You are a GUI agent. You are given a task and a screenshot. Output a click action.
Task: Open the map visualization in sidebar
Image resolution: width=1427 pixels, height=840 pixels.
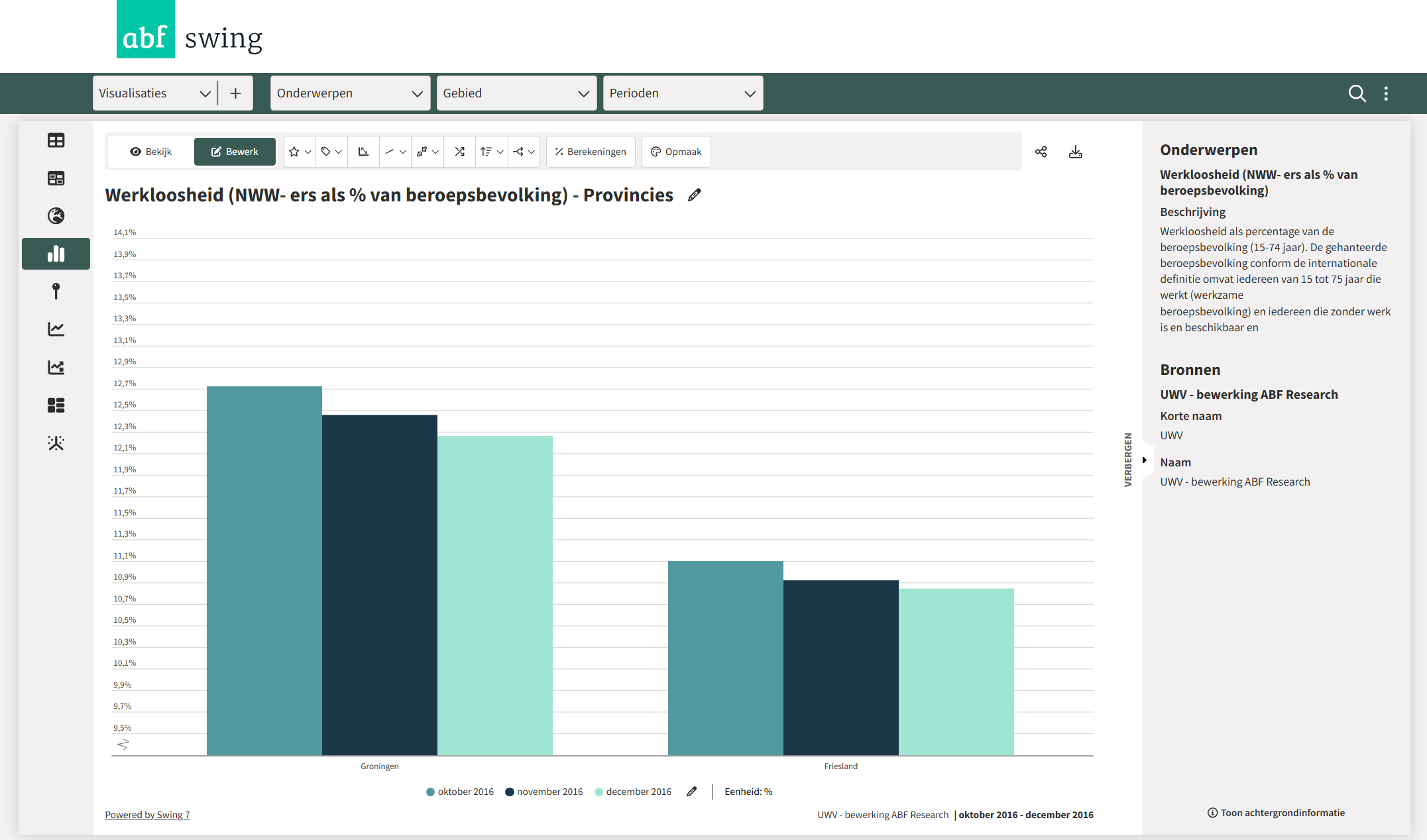56,216
